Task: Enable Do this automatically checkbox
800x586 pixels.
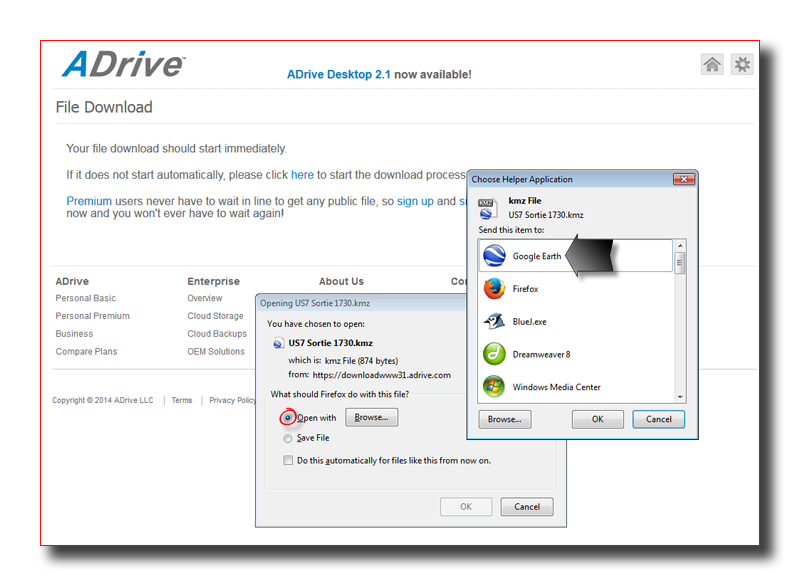Action: click(x=288, y=460)
